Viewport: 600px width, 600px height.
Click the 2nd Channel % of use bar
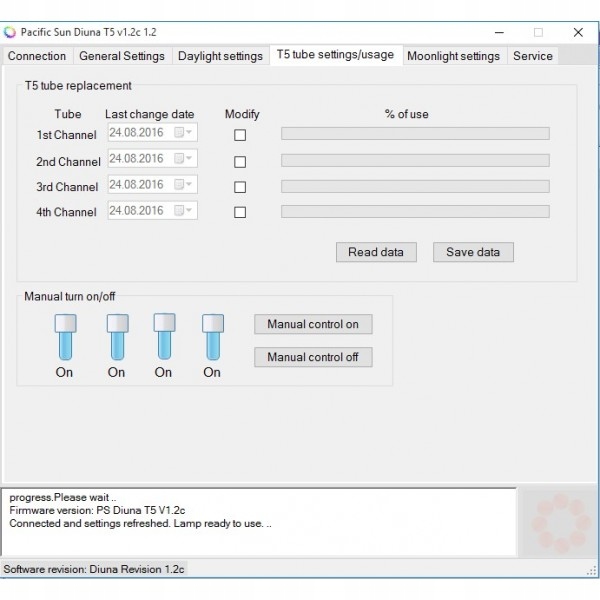click(x=415, y=160)
